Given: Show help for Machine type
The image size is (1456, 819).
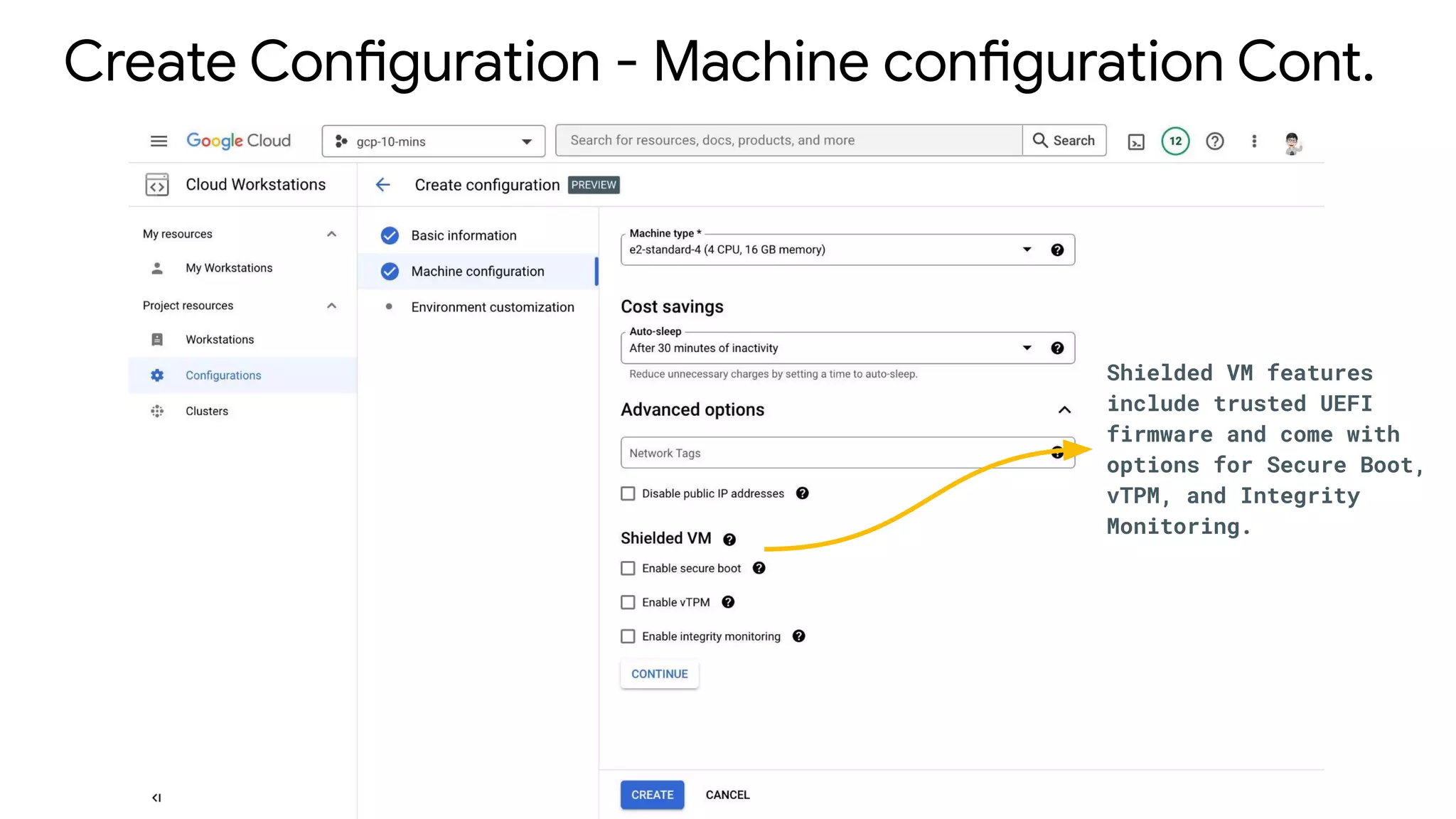Looking at the screenshot, I should tap(1057, 250).
